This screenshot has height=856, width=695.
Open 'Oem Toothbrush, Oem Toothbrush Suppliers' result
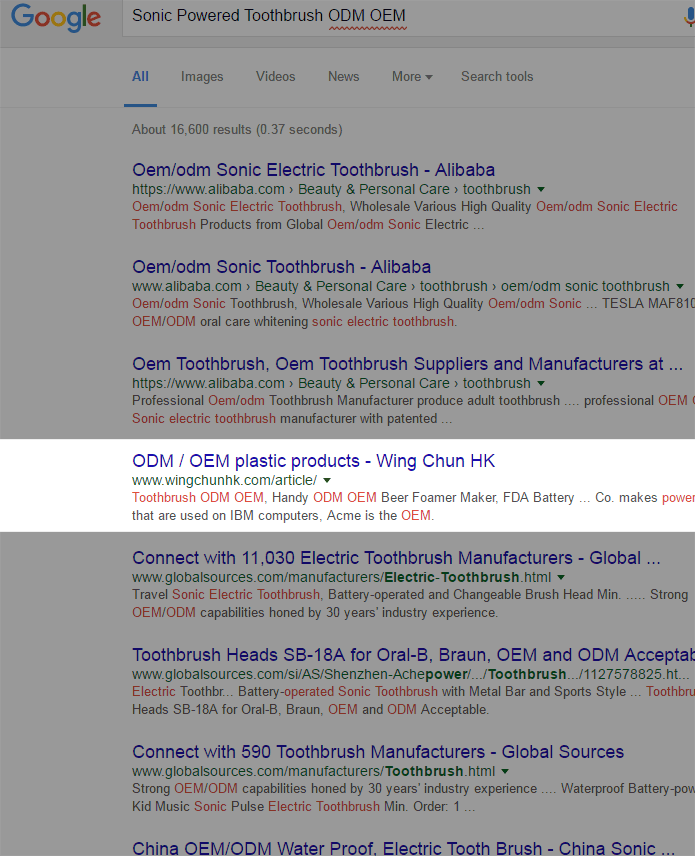click(407, 364)
